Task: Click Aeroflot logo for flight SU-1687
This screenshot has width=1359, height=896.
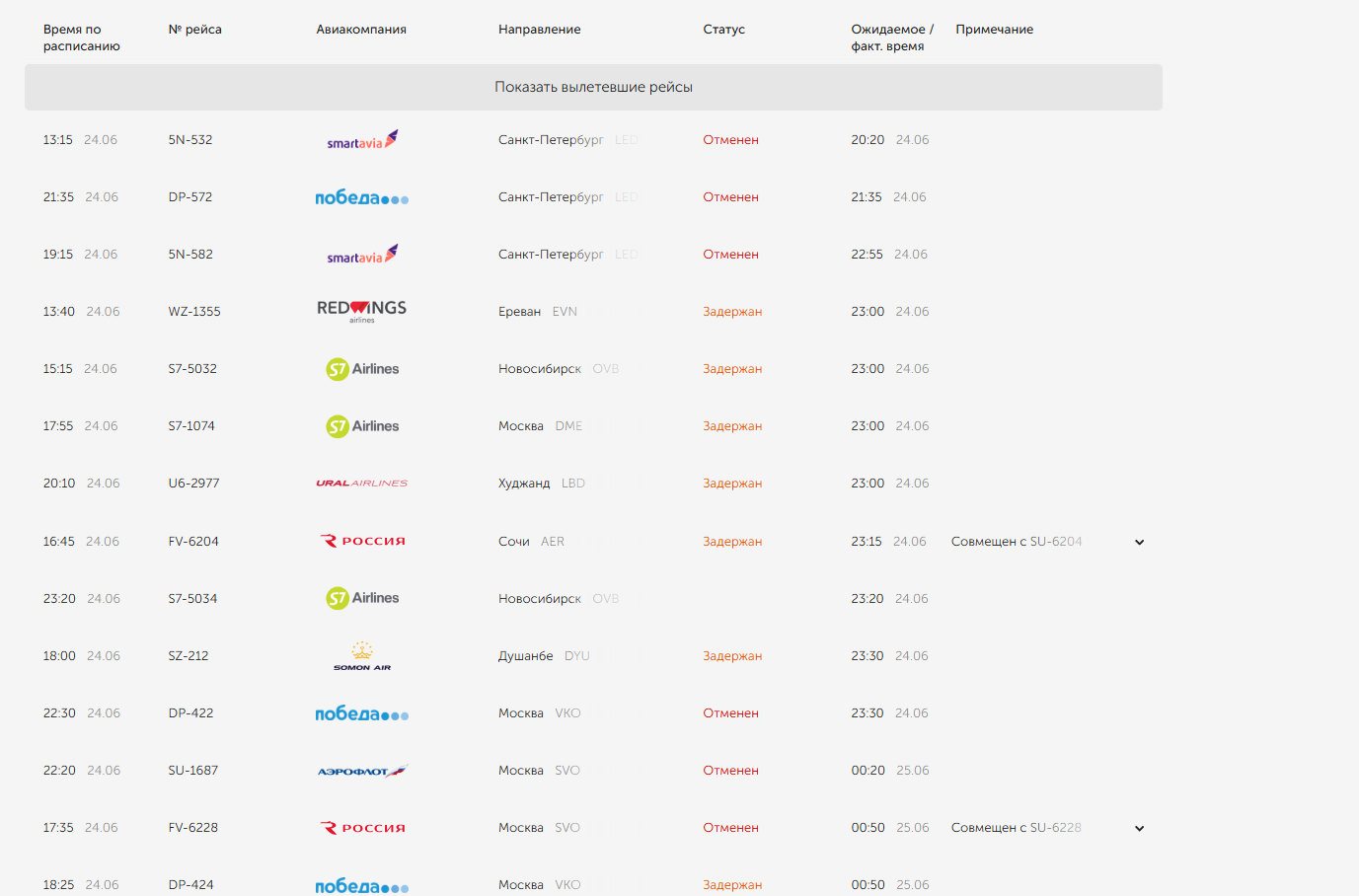Action: point(362,771)
